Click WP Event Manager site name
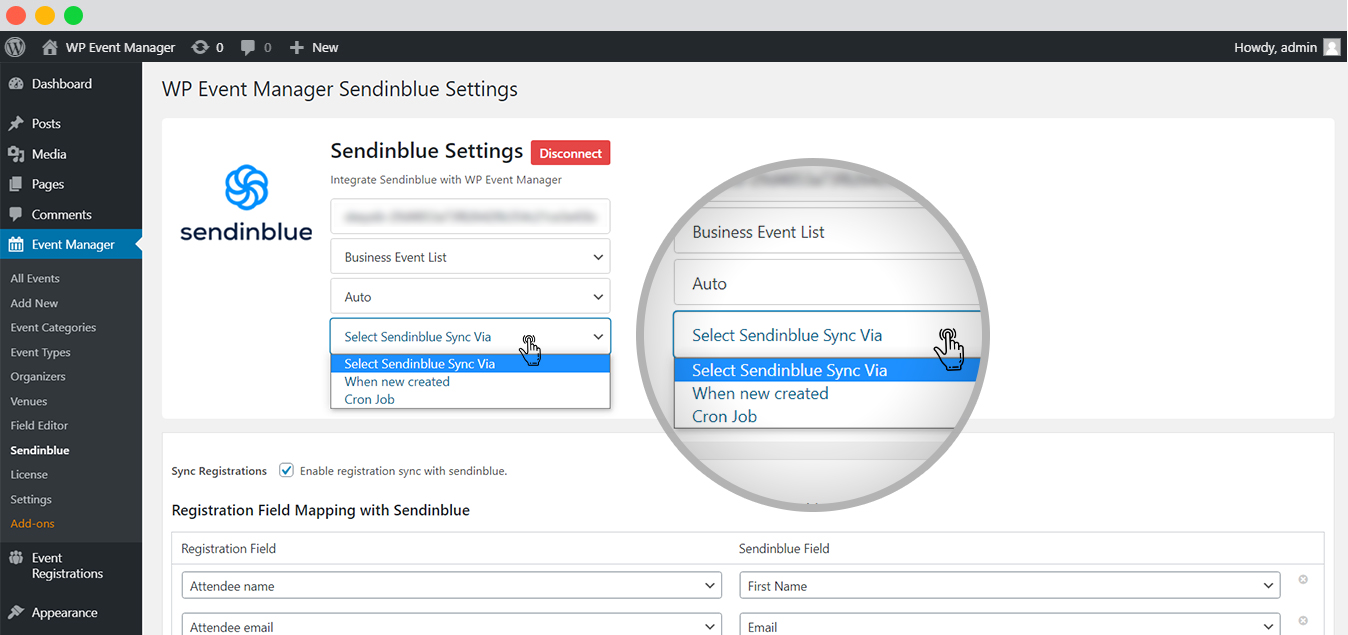The image size is (1348, 635). 120,47
